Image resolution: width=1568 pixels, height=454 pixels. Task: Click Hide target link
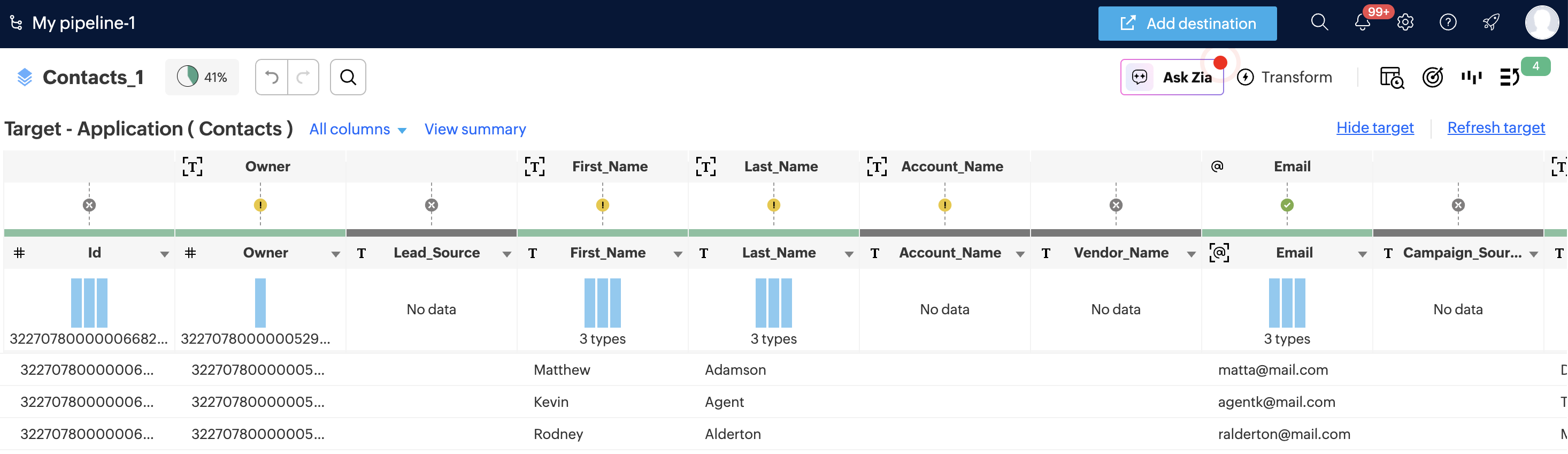(x=1374, y=127)
